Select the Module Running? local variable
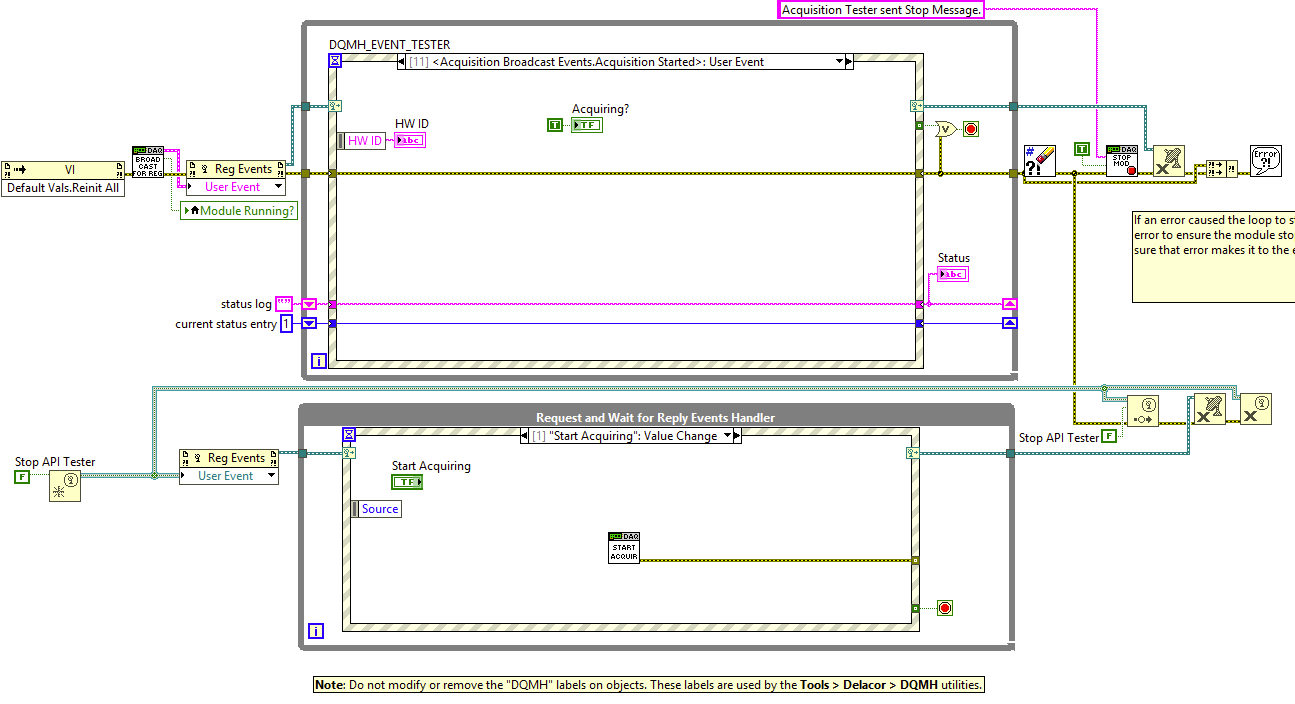 pos(239,211)
